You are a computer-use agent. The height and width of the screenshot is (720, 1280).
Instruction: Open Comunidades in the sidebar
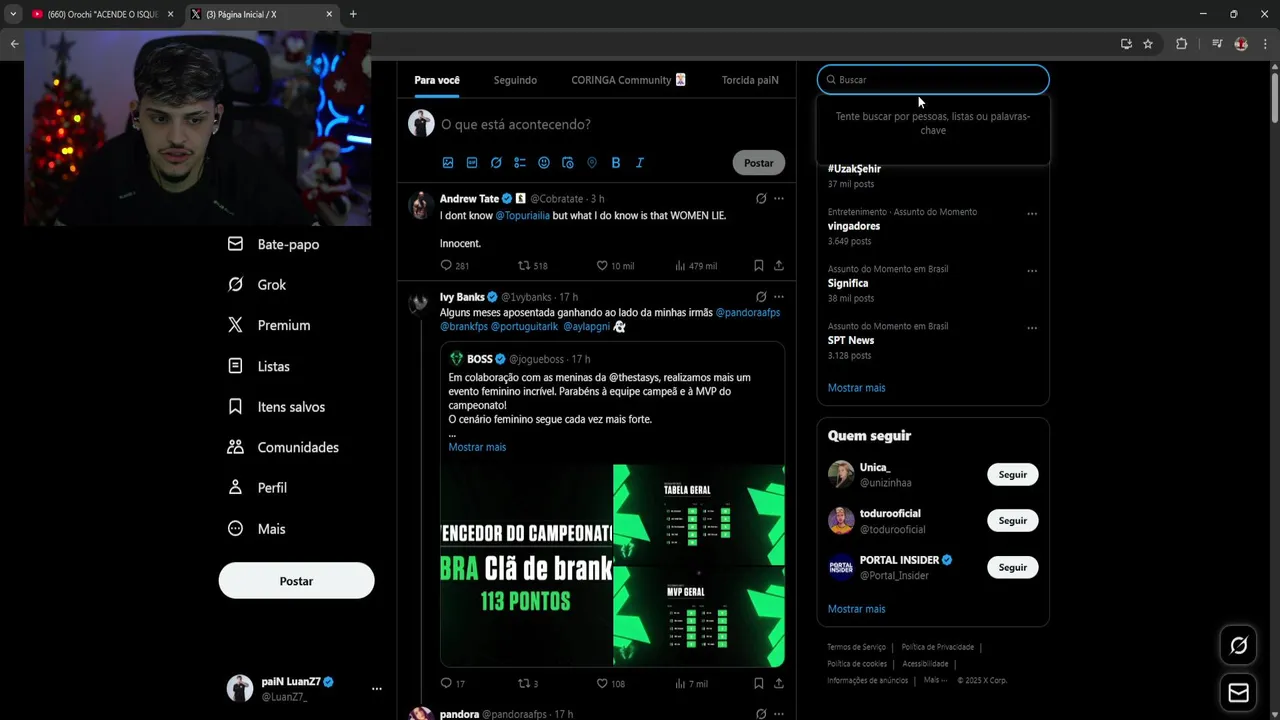tap(283, 447)
